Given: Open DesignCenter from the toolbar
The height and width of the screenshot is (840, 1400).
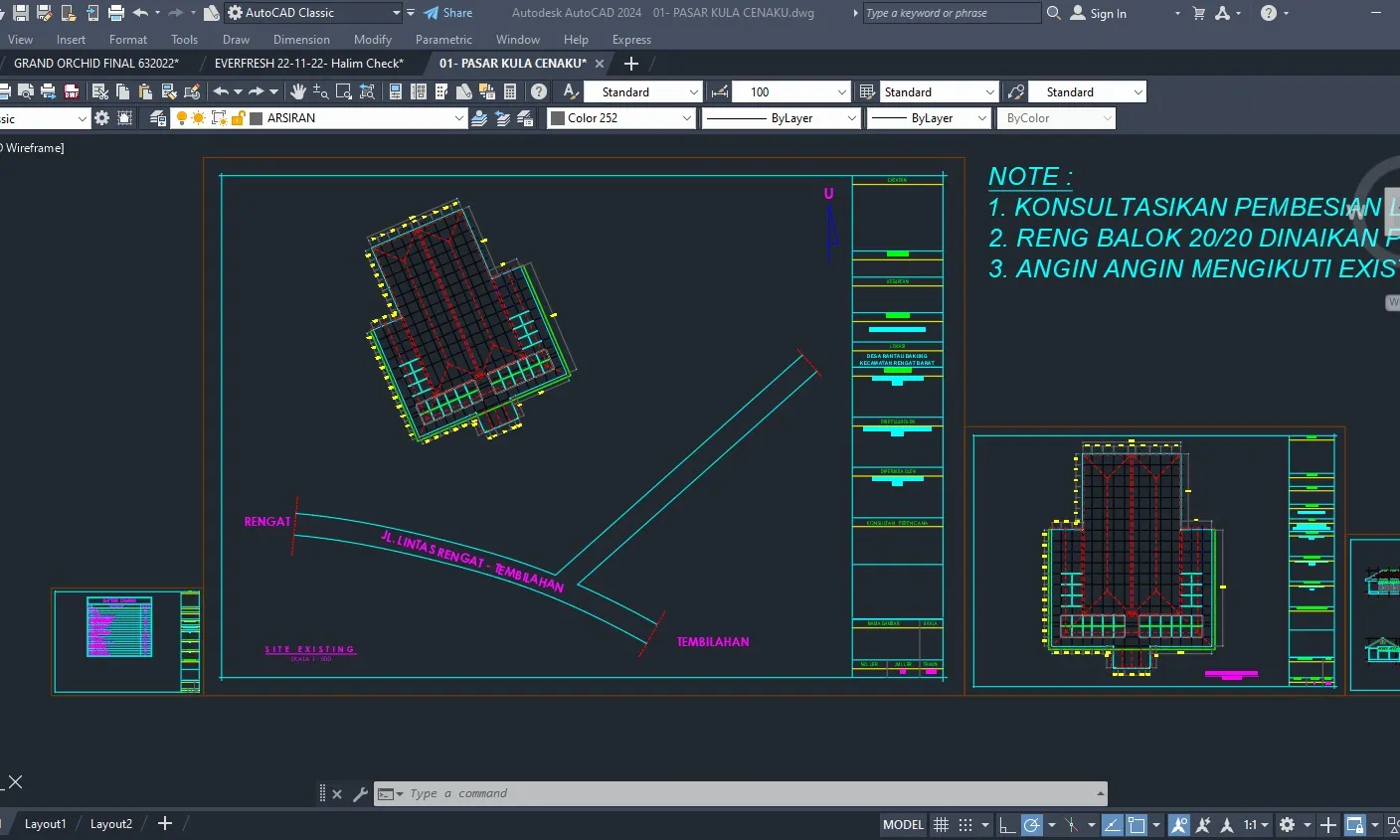Looking at the screenshot, I should click(419, 91).
